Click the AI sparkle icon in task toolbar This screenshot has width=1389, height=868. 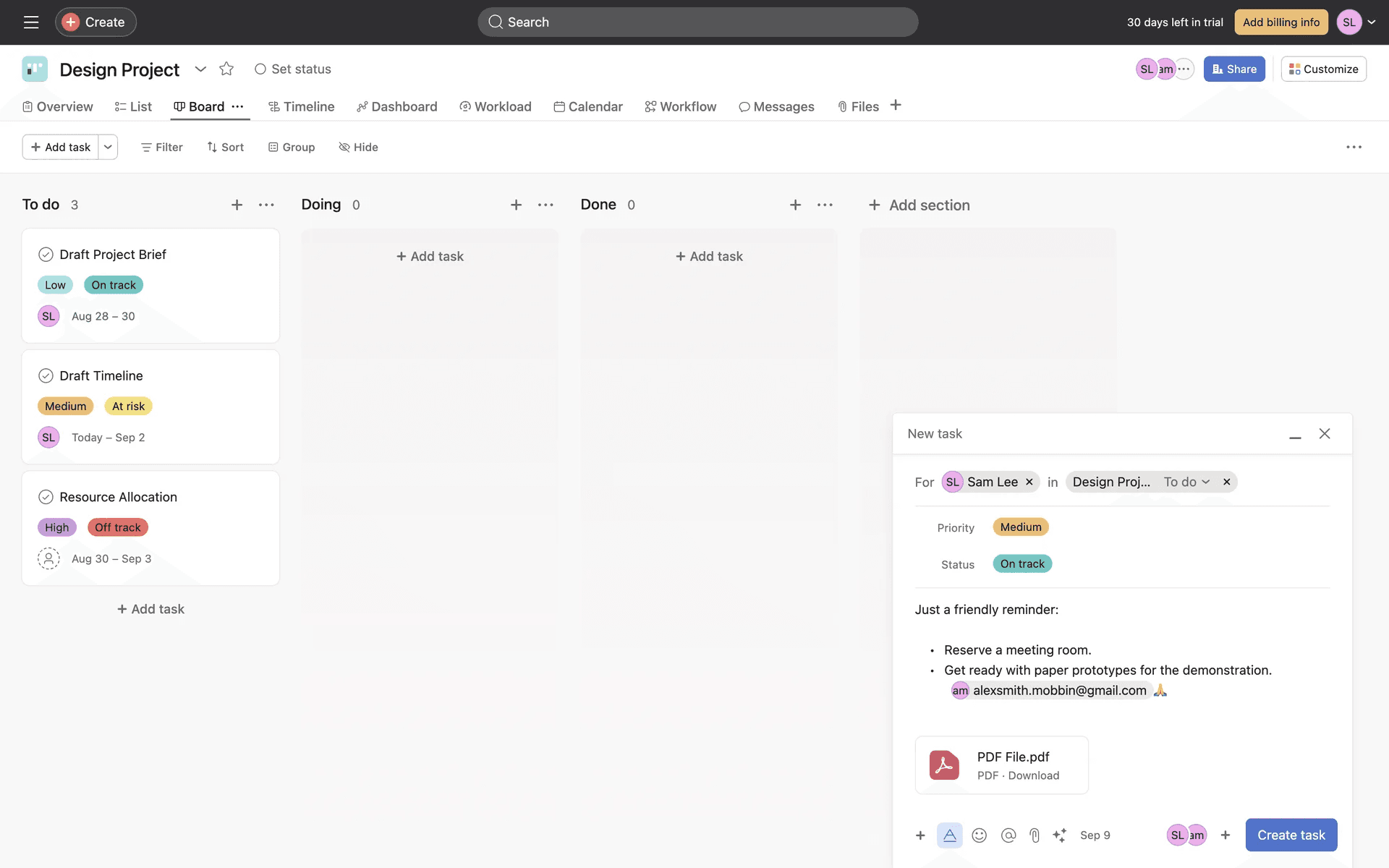tap(1059, 835)
